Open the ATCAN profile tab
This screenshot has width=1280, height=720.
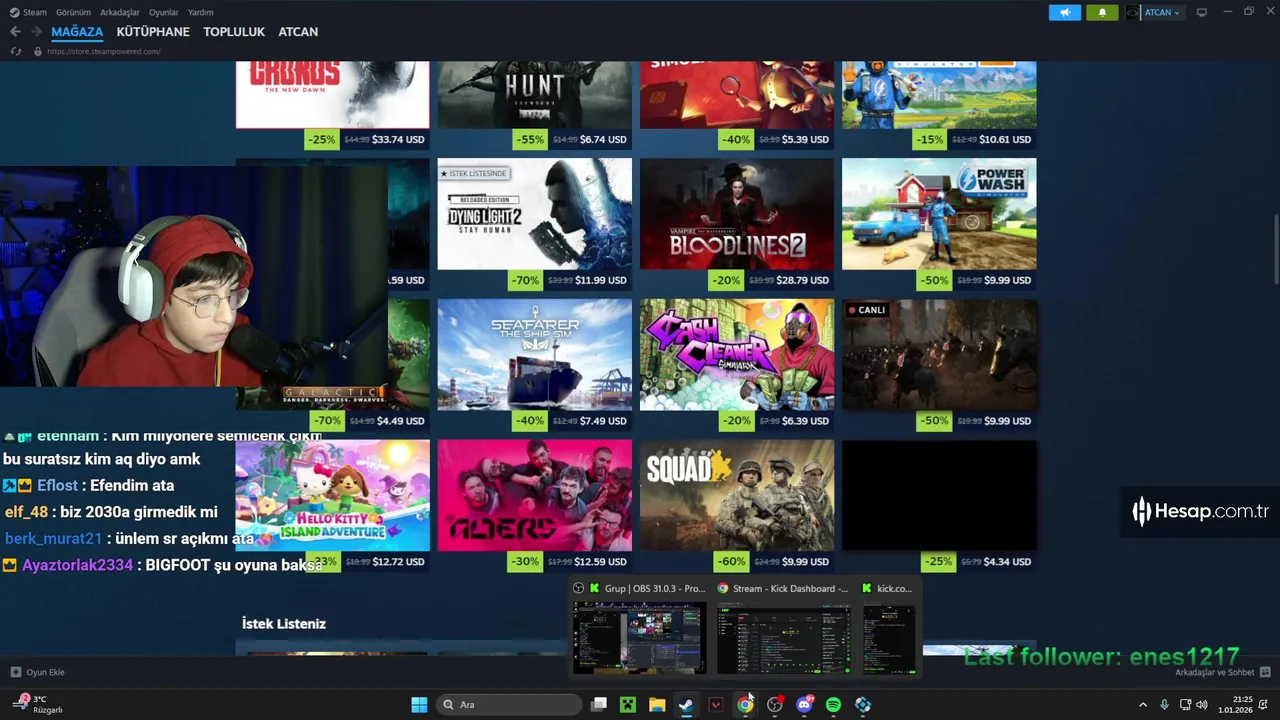(298, 32)
